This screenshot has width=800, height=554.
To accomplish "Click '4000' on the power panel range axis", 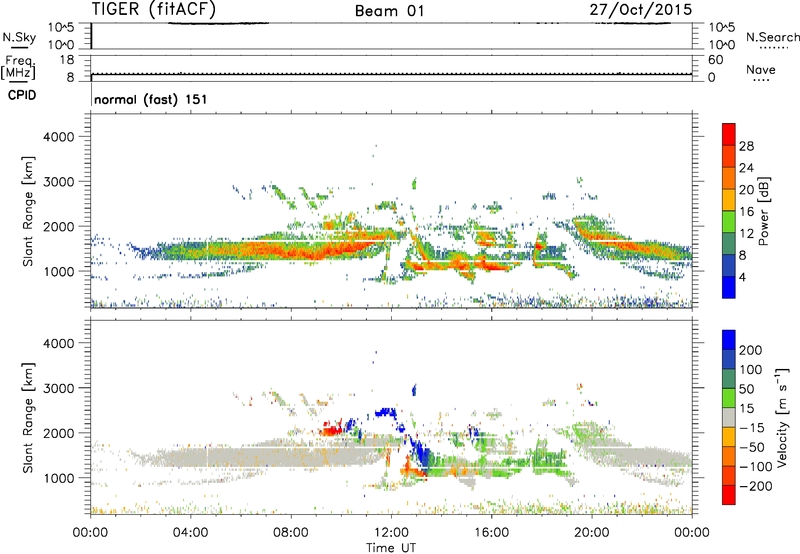I will 59,137.
